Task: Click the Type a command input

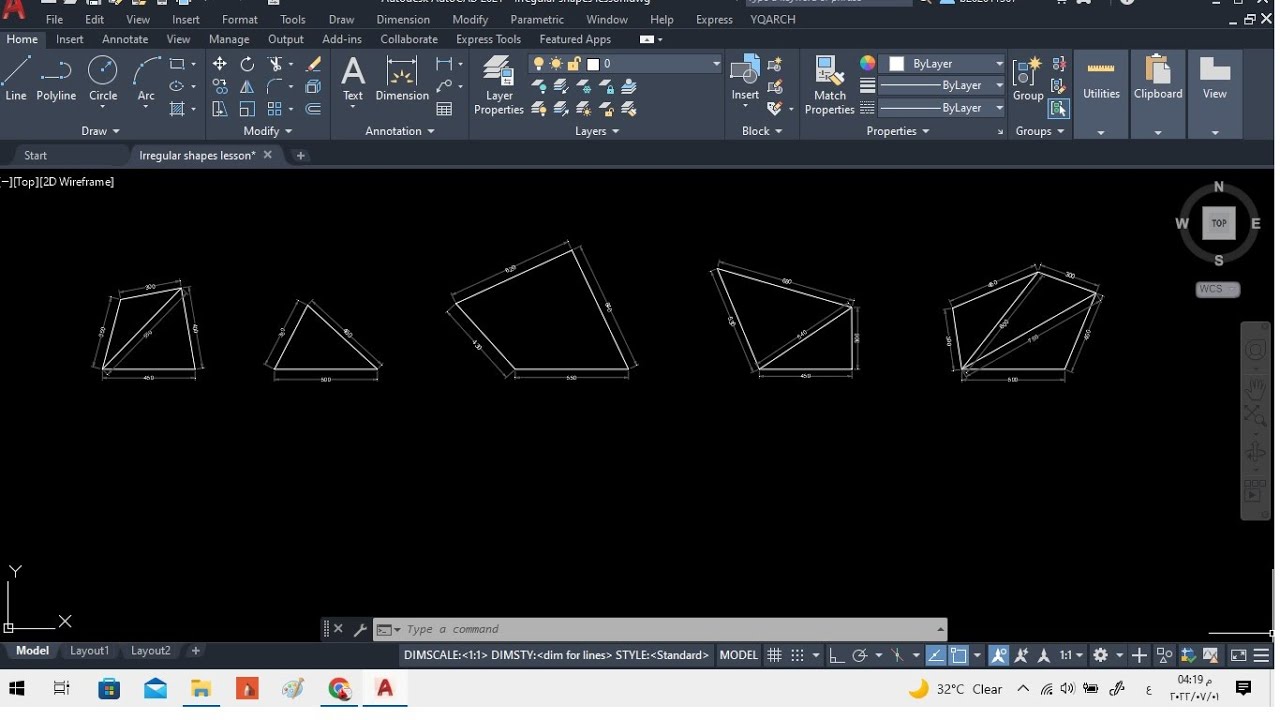Action: click(x=660, y=630)
